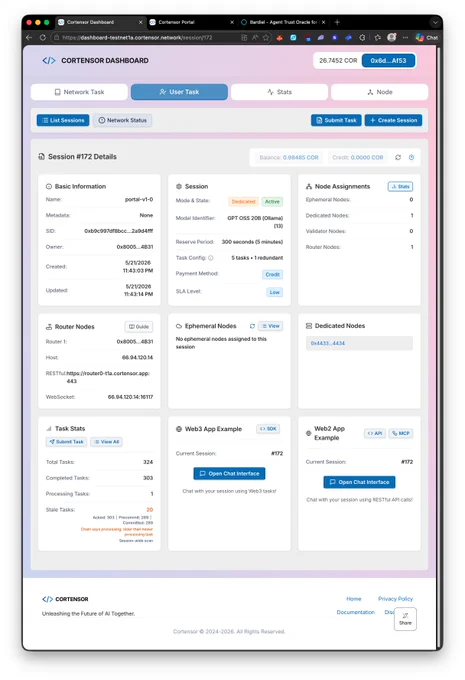The width and height of the screenshot is (465, 680).
Task: Click the session Balance 0.98485 COR value
Action: point(301,157)
